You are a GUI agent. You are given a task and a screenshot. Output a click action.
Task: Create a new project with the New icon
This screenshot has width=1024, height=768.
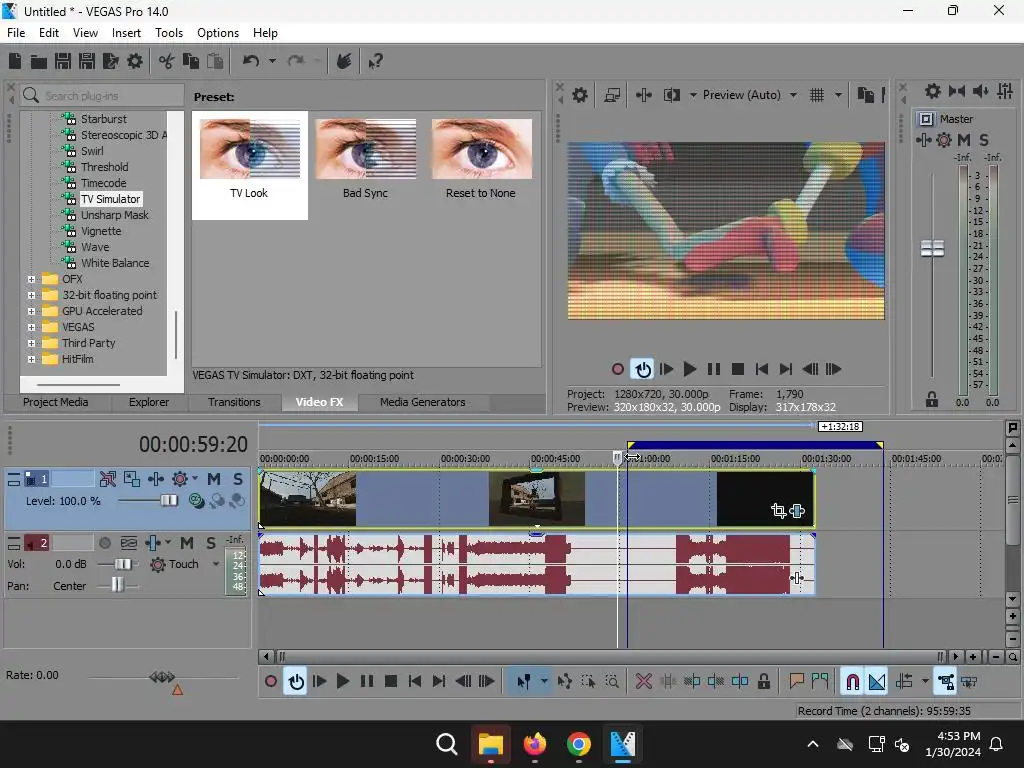14,61
